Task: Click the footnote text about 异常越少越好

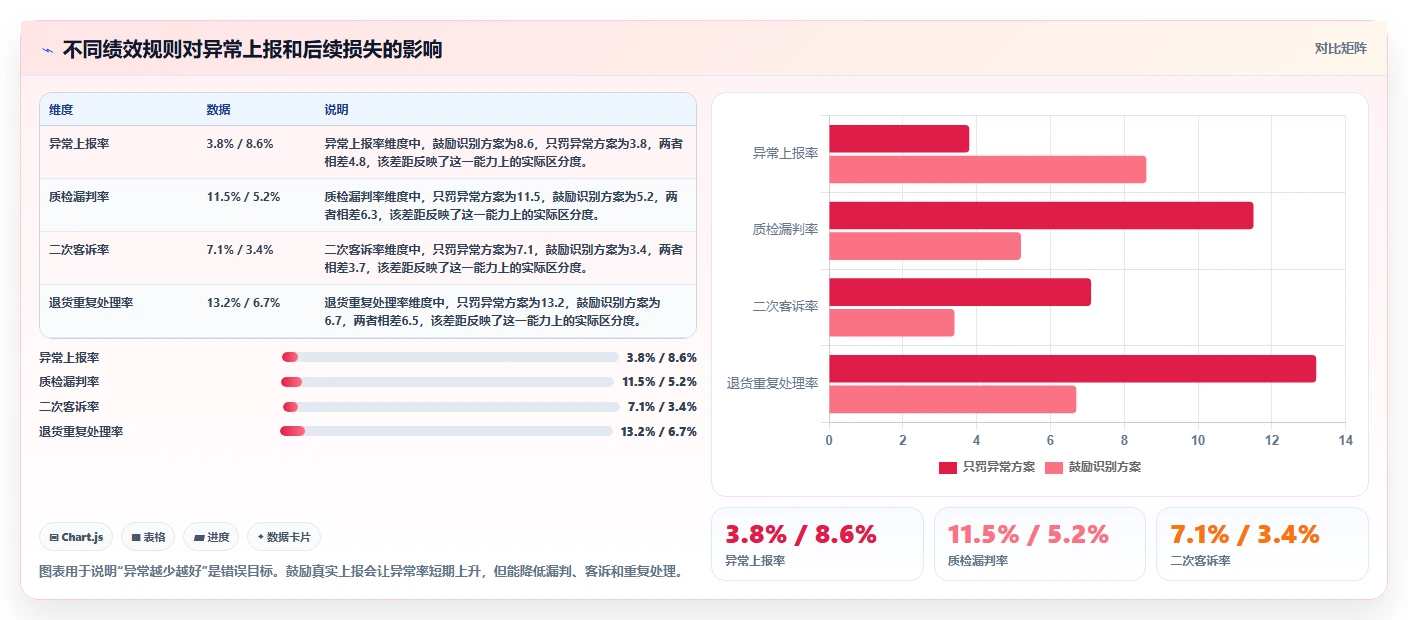Action: tap(362, 572)
